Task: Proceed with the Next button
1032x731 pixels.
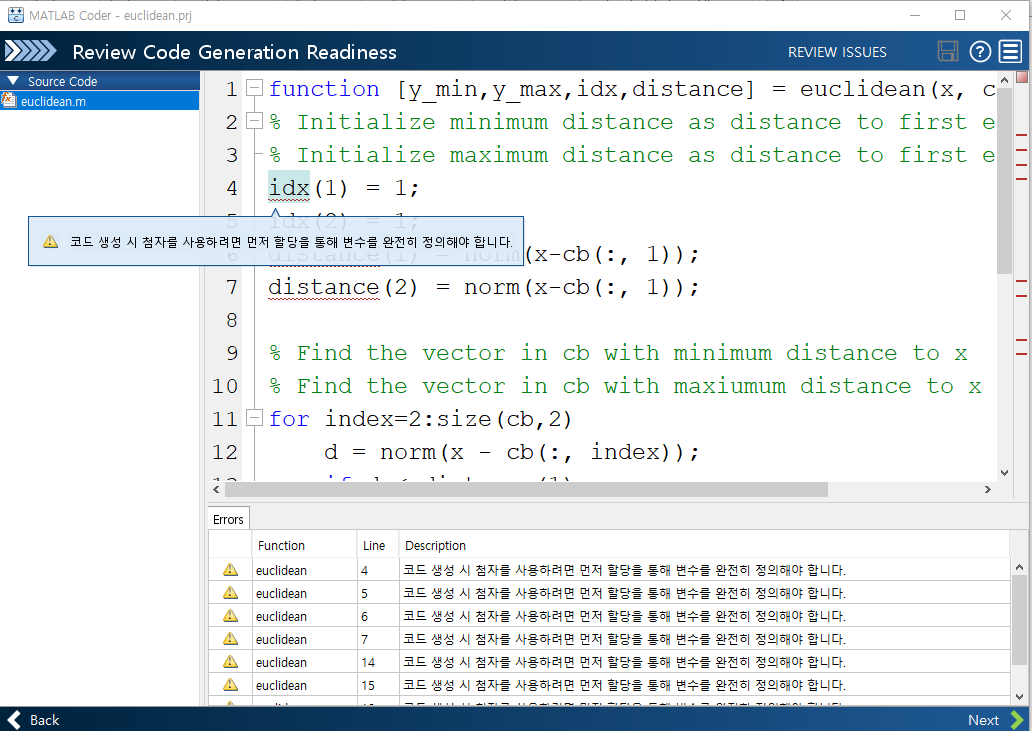Action: 995,720
